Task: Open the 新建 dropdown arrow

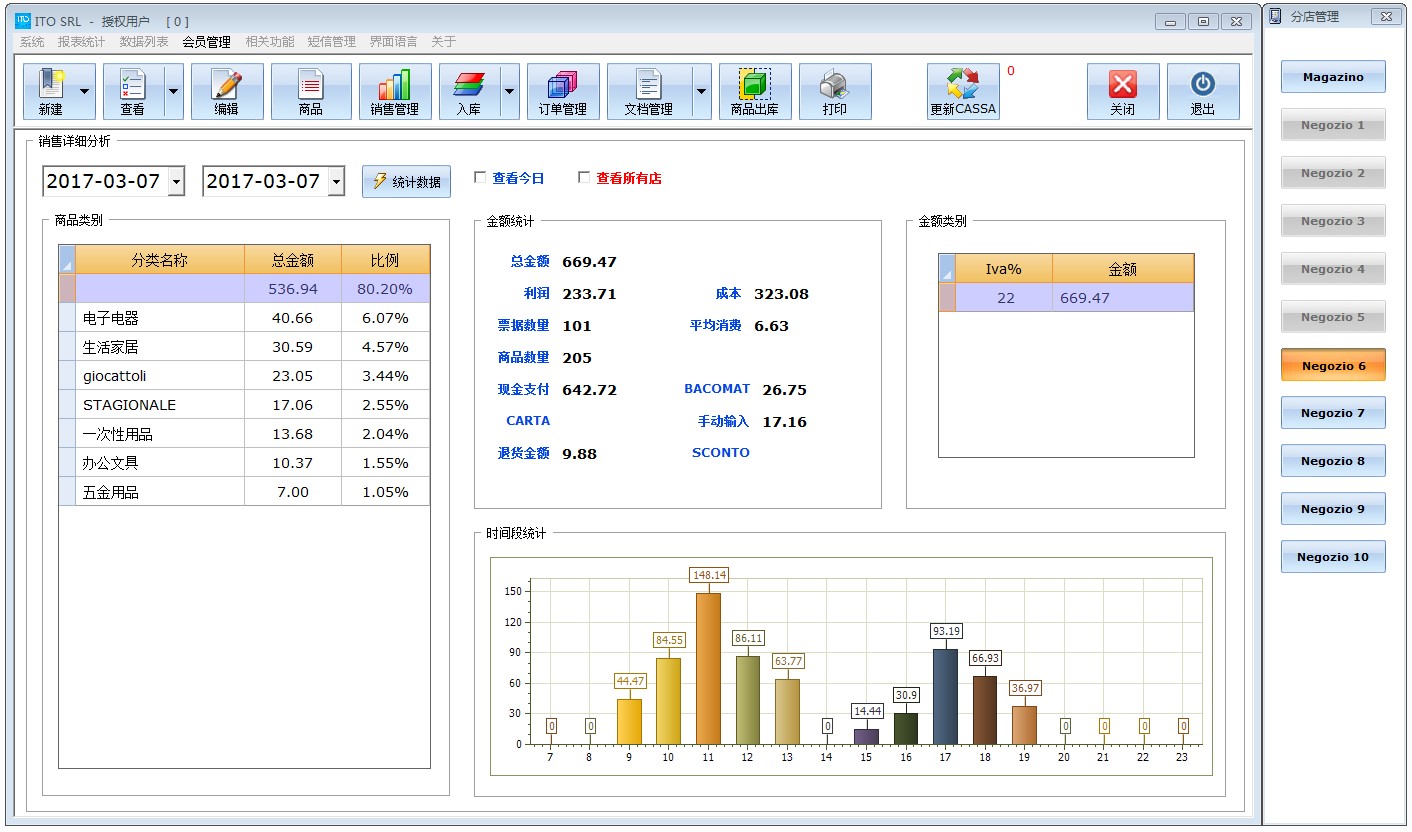Action: coord(85,91)
